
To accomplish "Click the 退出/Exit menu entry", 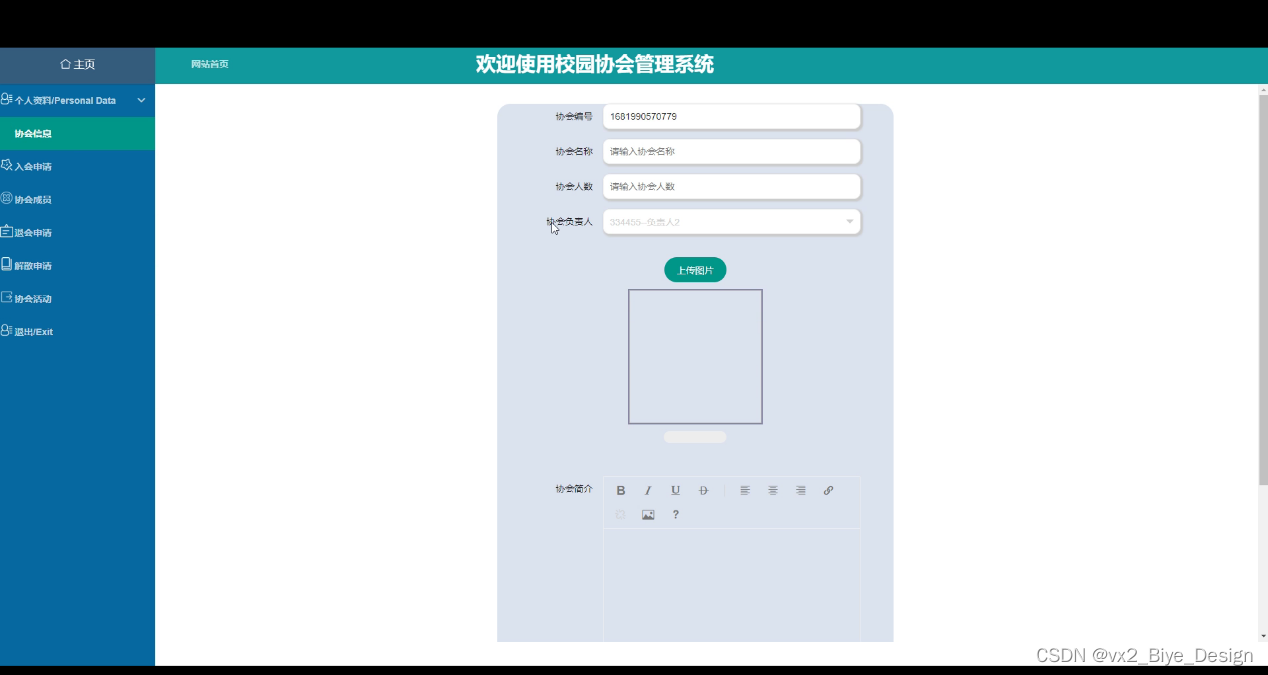I will click(x=77, y=331).
